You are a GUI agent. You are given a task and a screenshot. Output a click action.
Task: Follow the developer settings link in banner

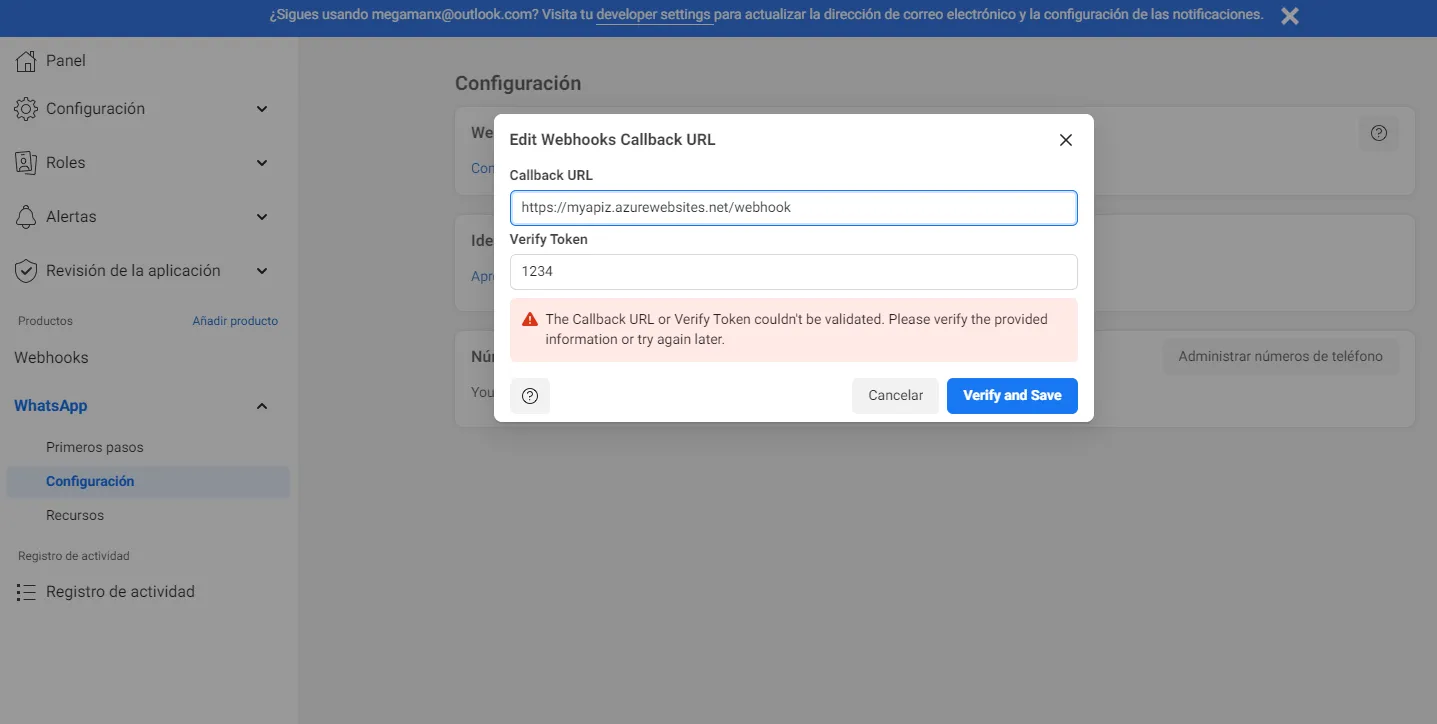[x=654, y=15]
